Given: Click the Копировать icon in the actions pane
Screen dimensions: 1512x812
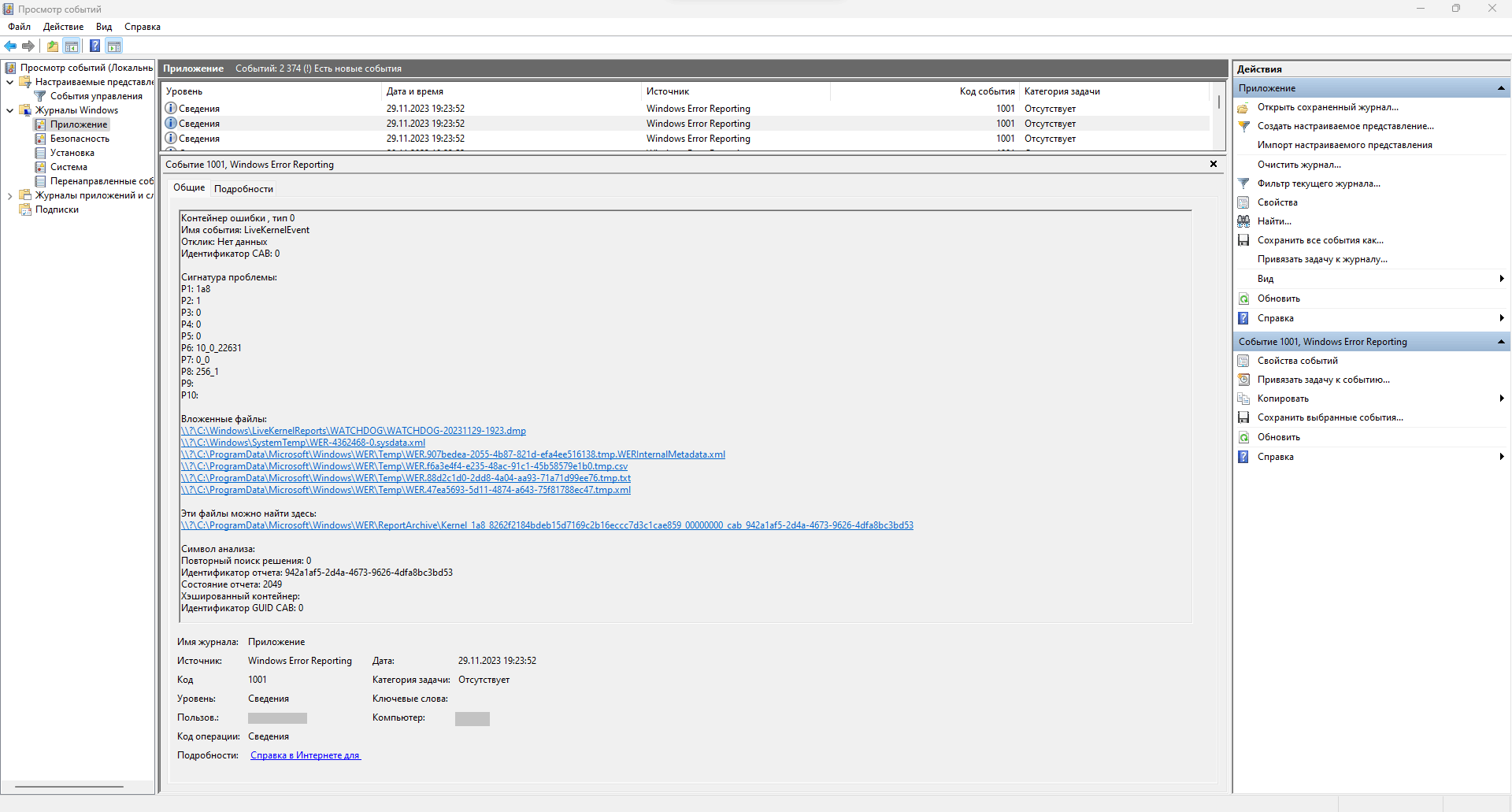Looking at the screenshot, I should coord(1243,399).
